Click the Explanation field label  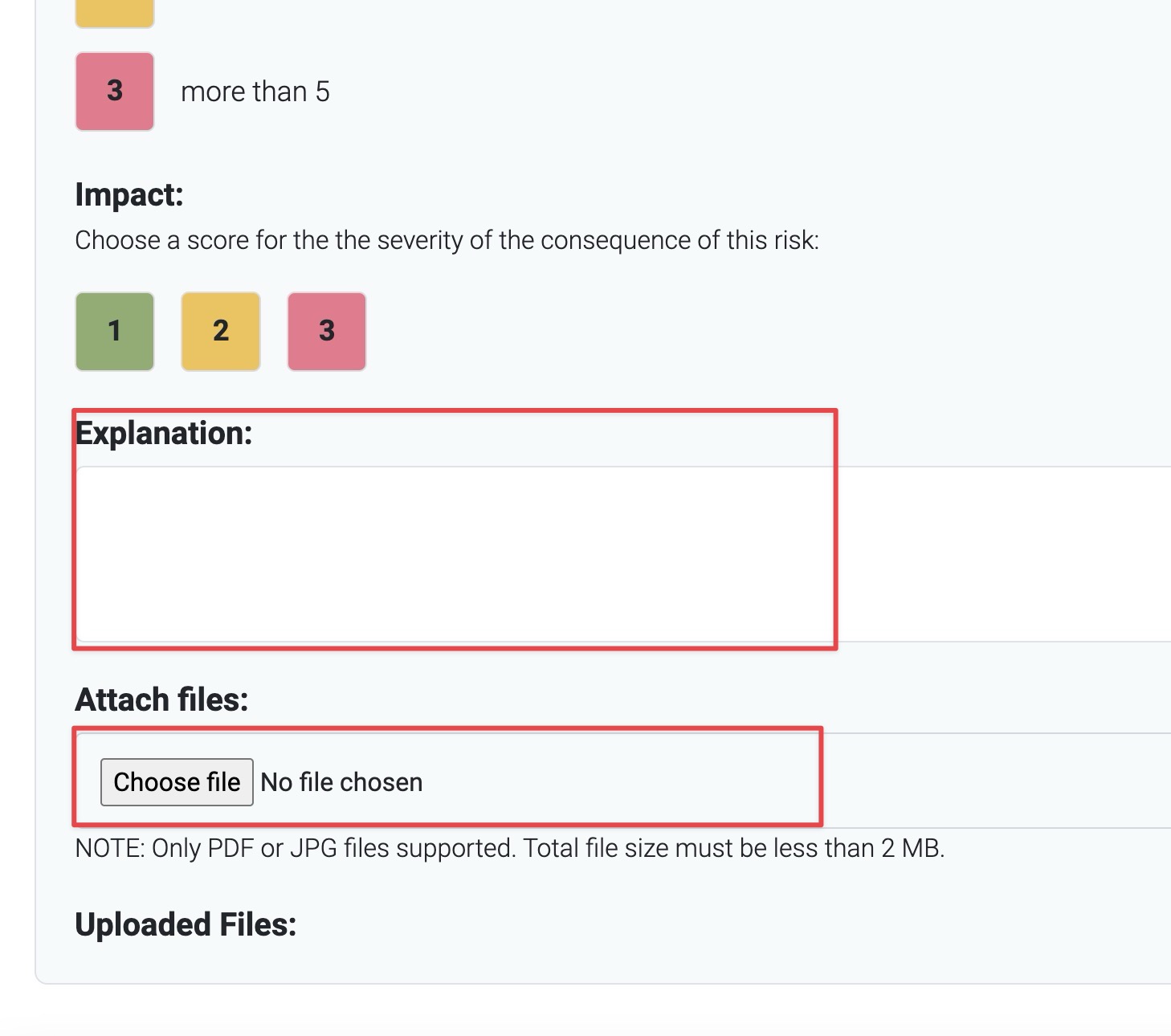164,434
